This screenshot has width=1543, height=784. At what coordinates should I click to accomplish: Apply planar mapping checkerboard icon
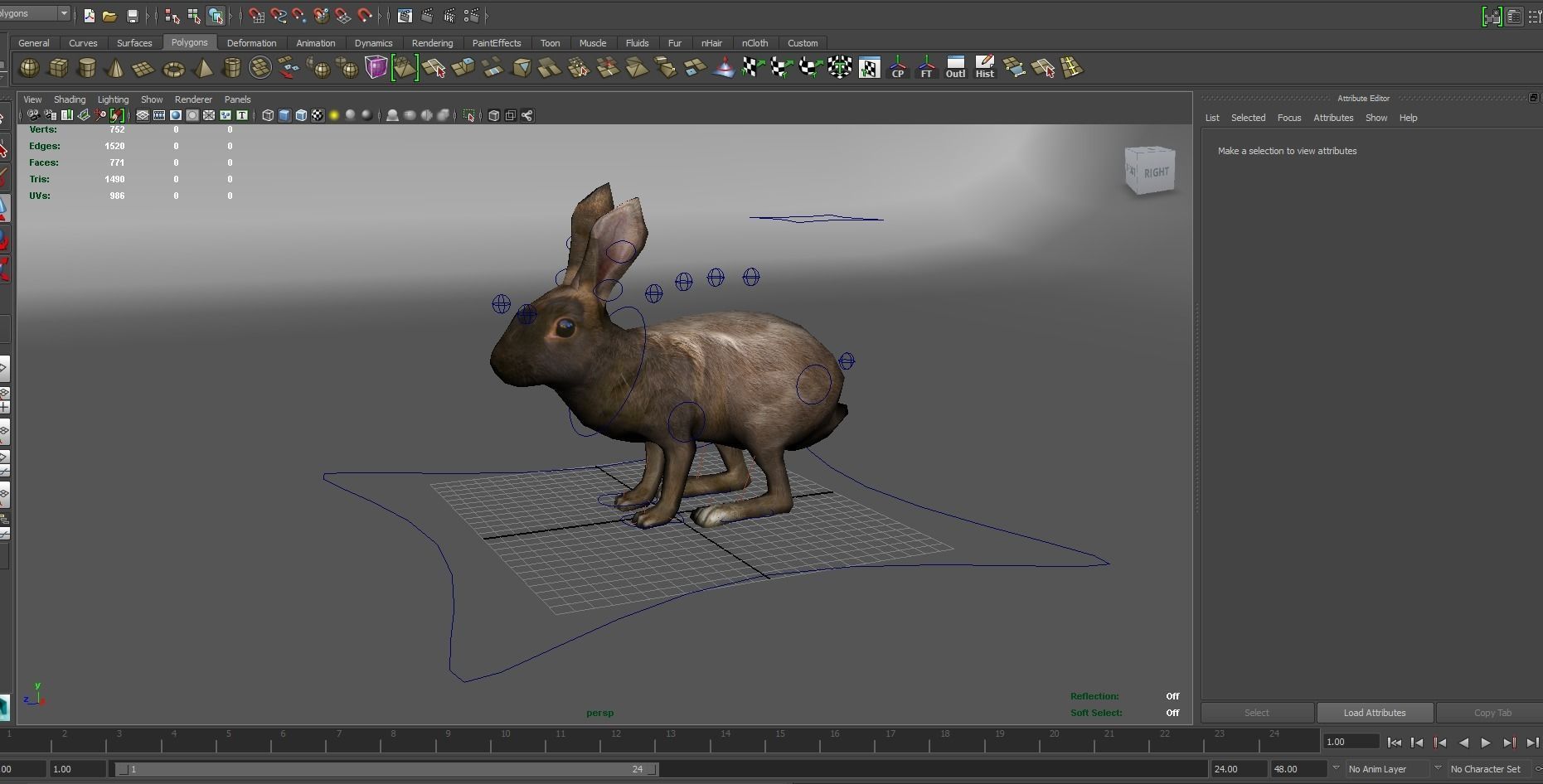tap(752, 68)
